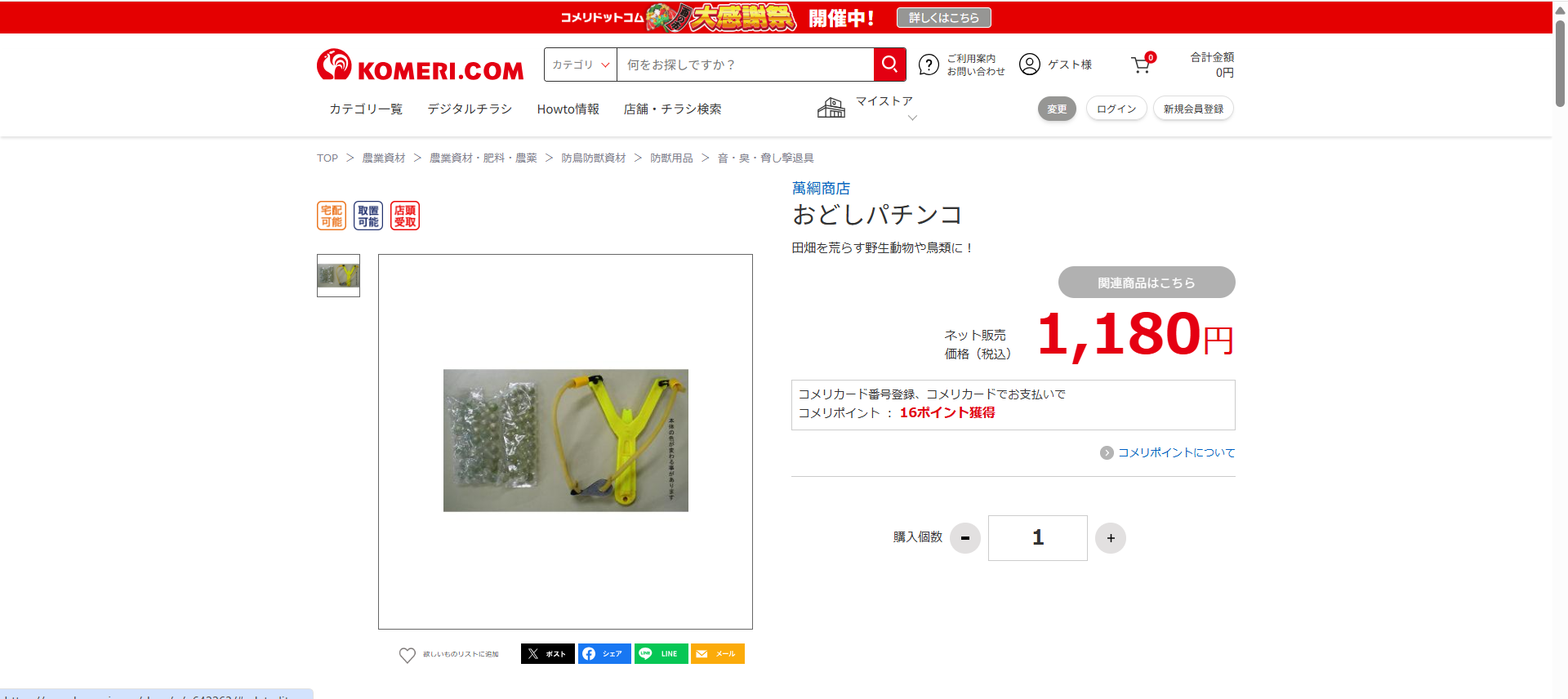1568x699 pixels.
Task: Share product via LINE button
Action: pyautogui.click(x=661, y=654)
